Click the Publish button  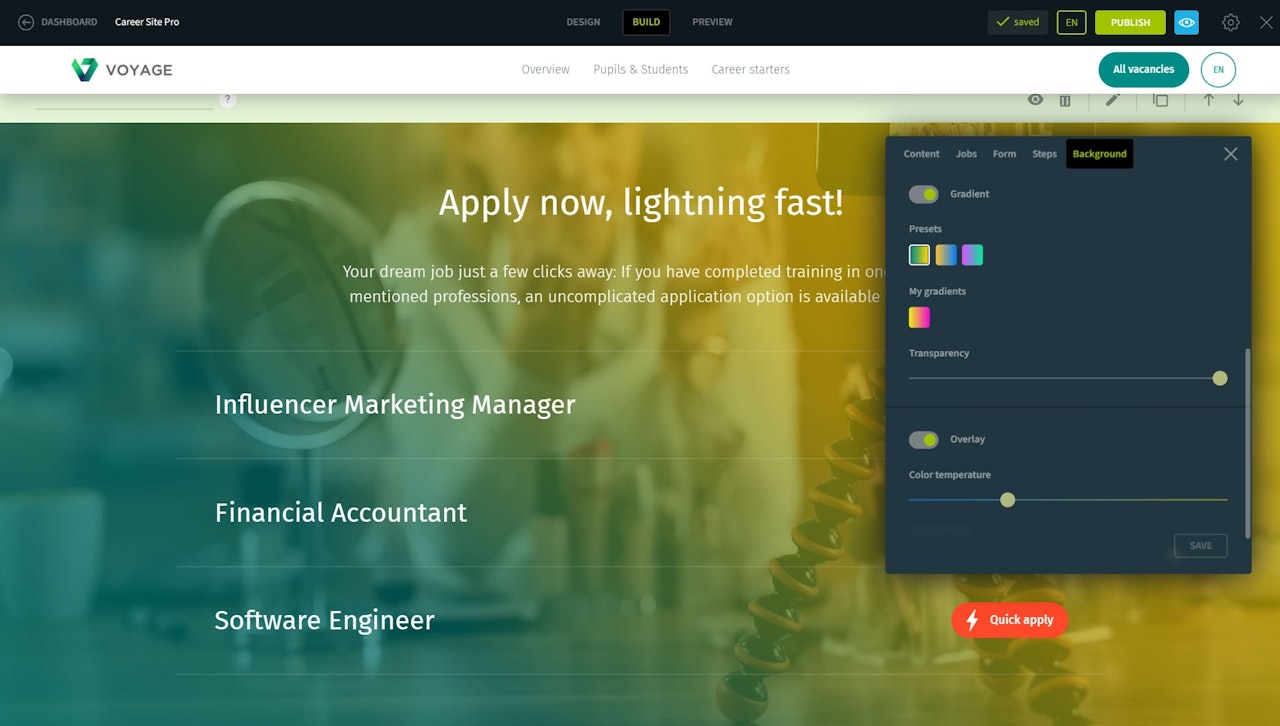[1130, 22]
